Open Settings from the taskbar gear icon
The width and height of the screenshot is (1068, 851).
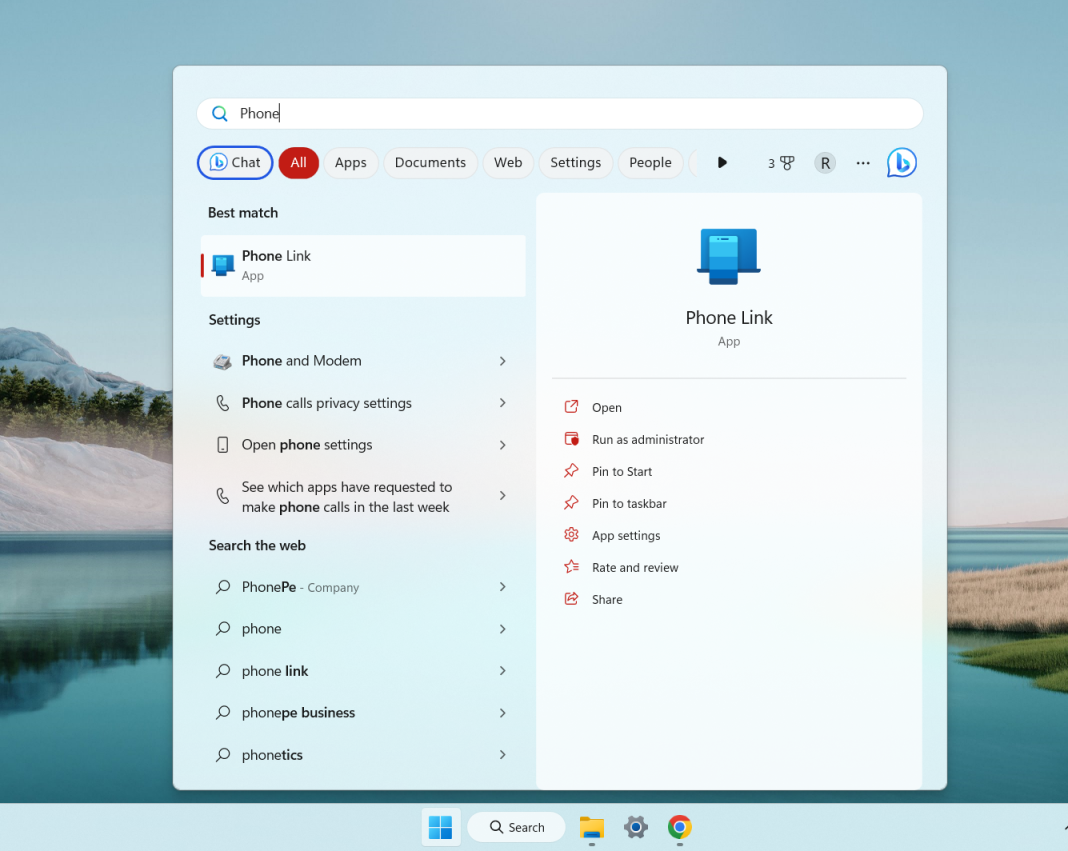pyautogui.click(x=635, y=828)
